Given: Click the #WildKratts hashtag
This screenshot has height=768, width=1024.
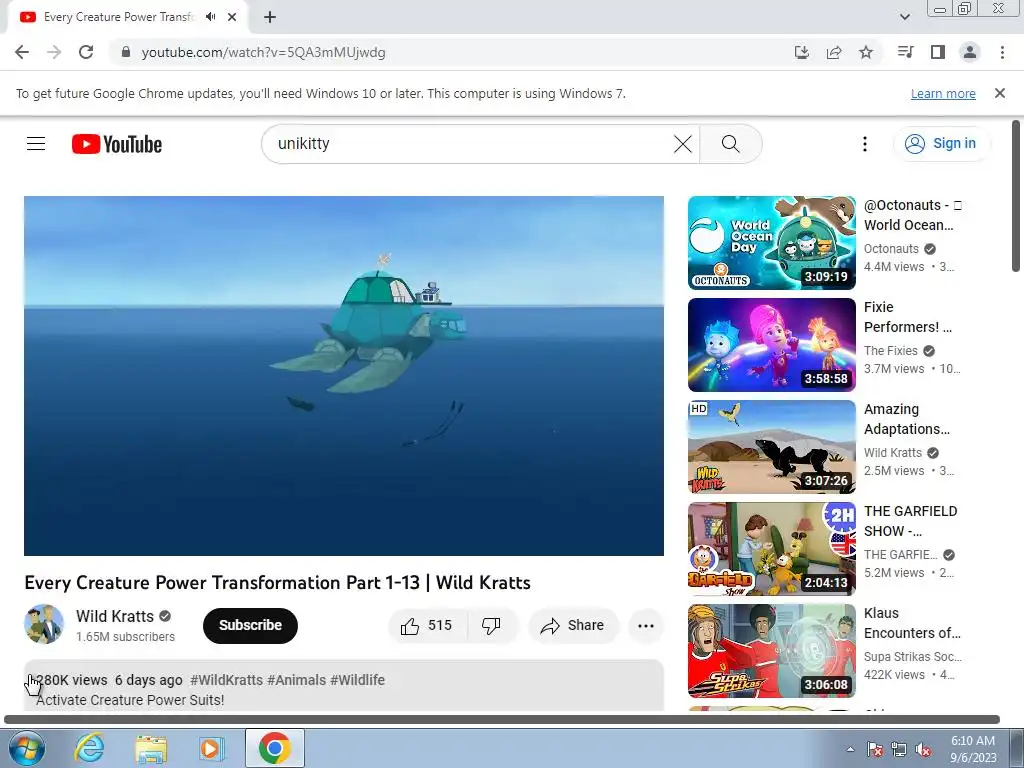Looking at the screenshot, I should coord(226,680).
